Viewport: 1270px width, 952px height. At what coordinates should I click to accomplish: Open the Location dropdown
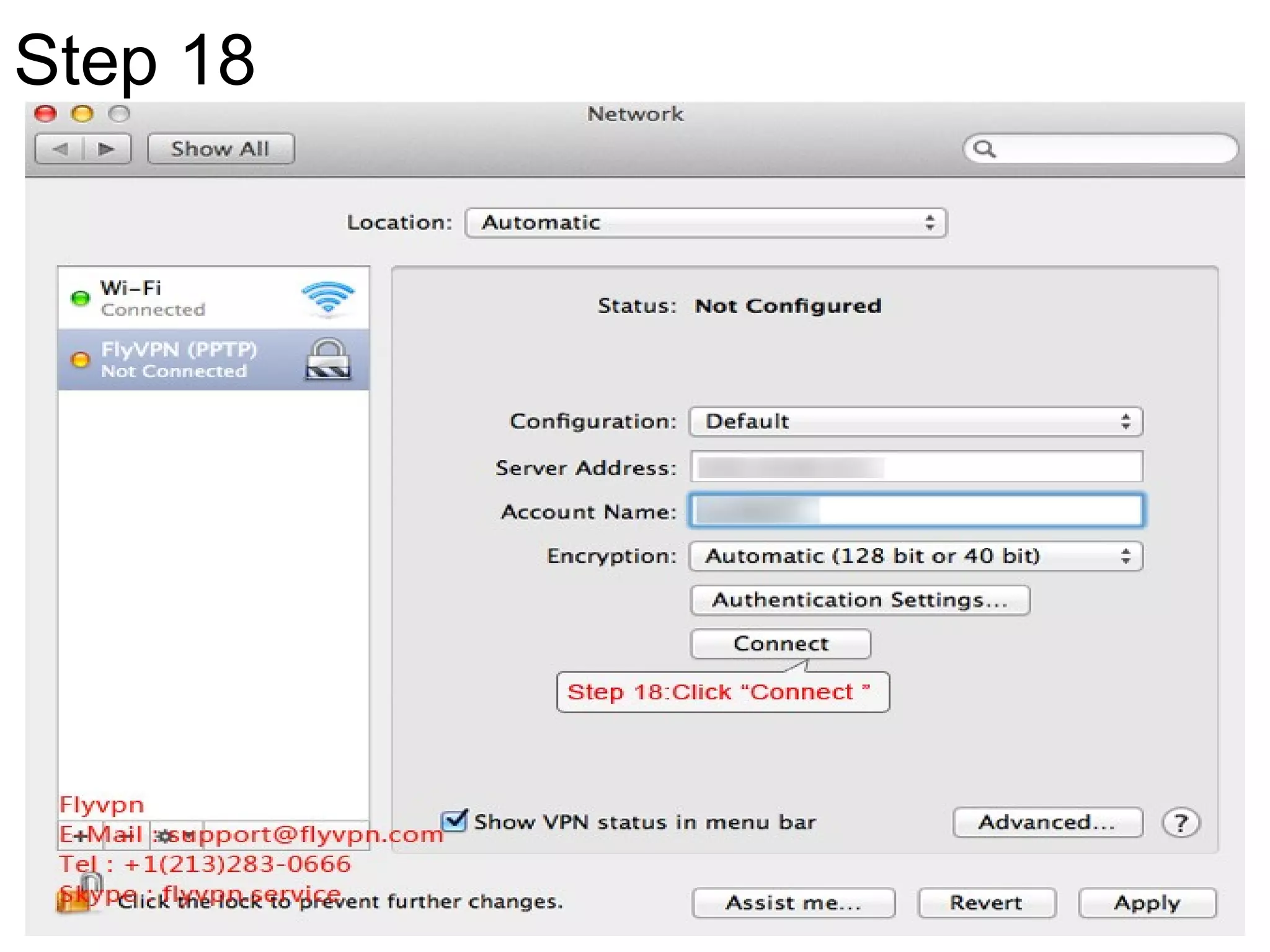tap(706, 223)
